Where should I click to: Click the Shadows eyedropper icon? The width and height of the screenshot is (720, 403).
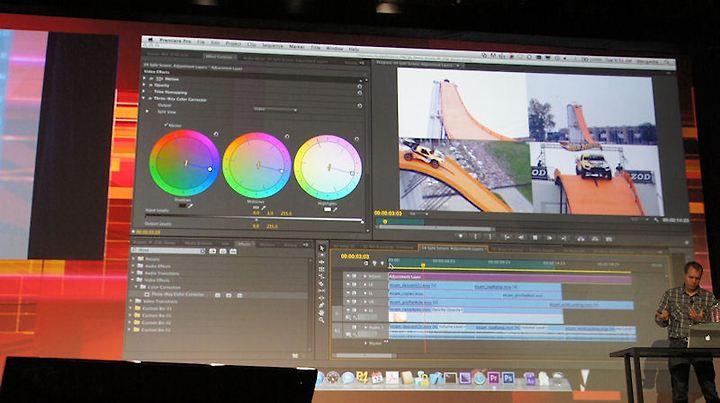tap(190, 206)
